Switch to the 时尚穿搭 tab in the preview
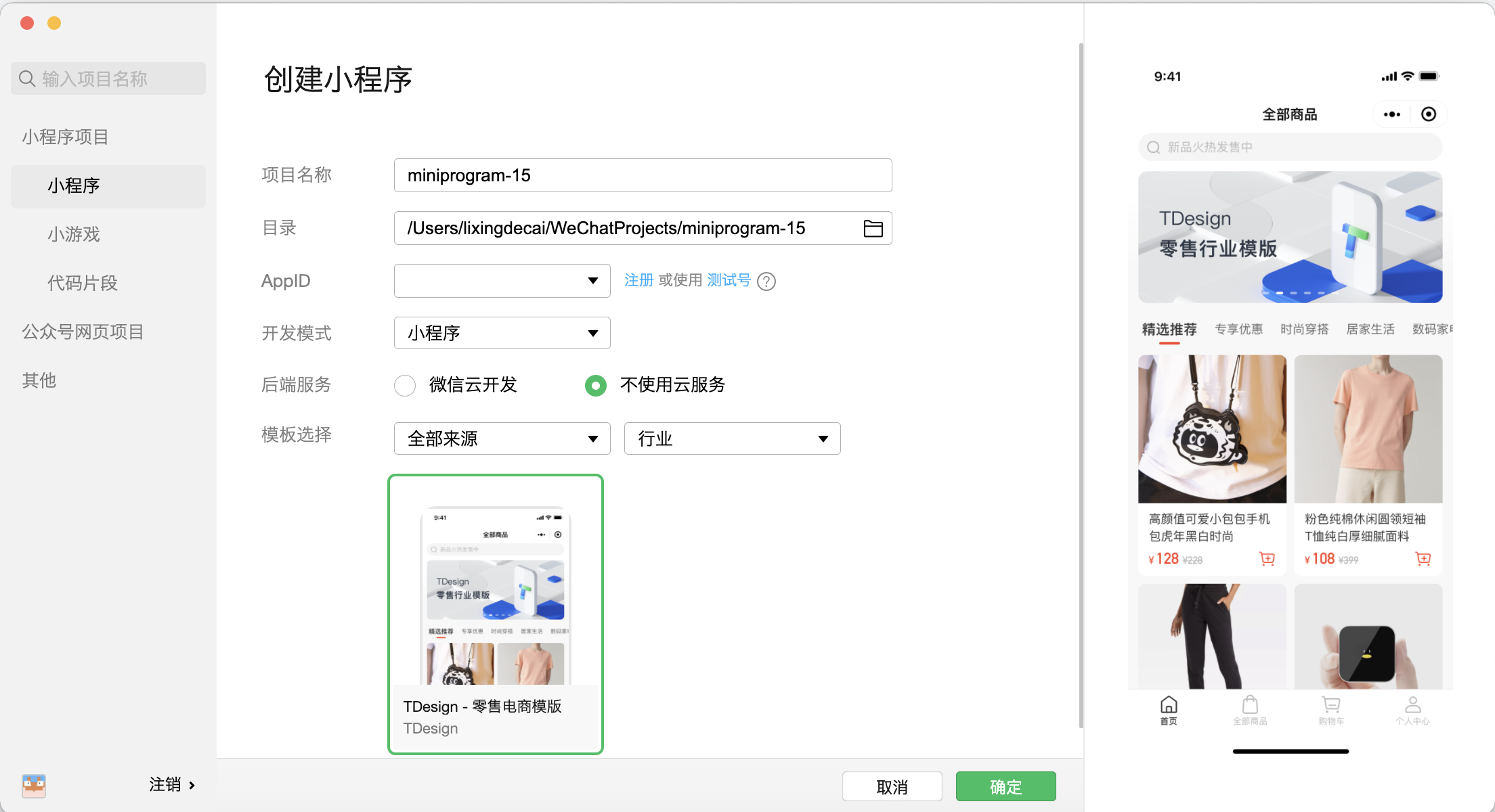This screenshot has width=1495, height=812. (x=1305, y=330)
